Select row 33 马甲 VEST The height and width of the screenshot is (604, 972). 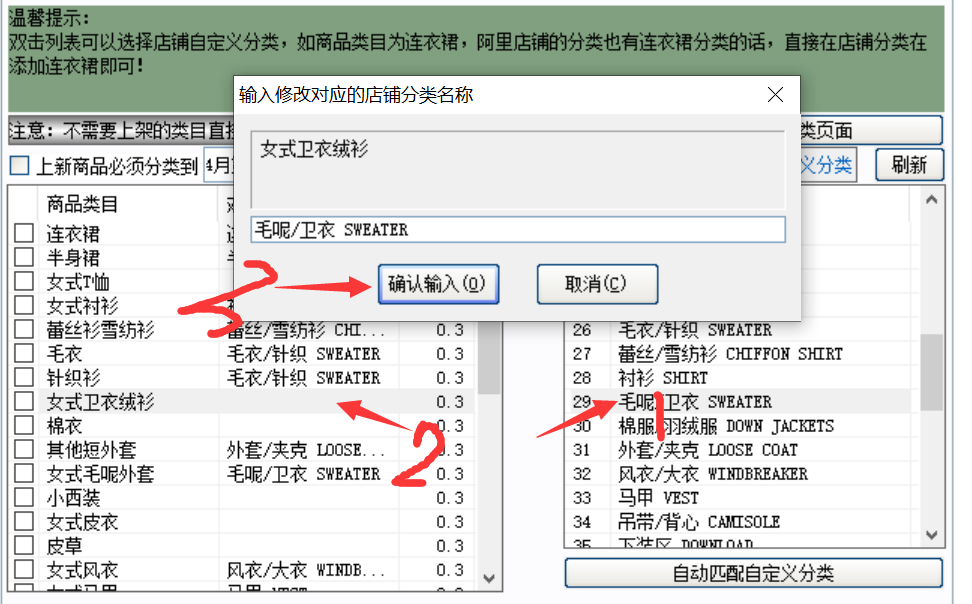click(738, 498)
